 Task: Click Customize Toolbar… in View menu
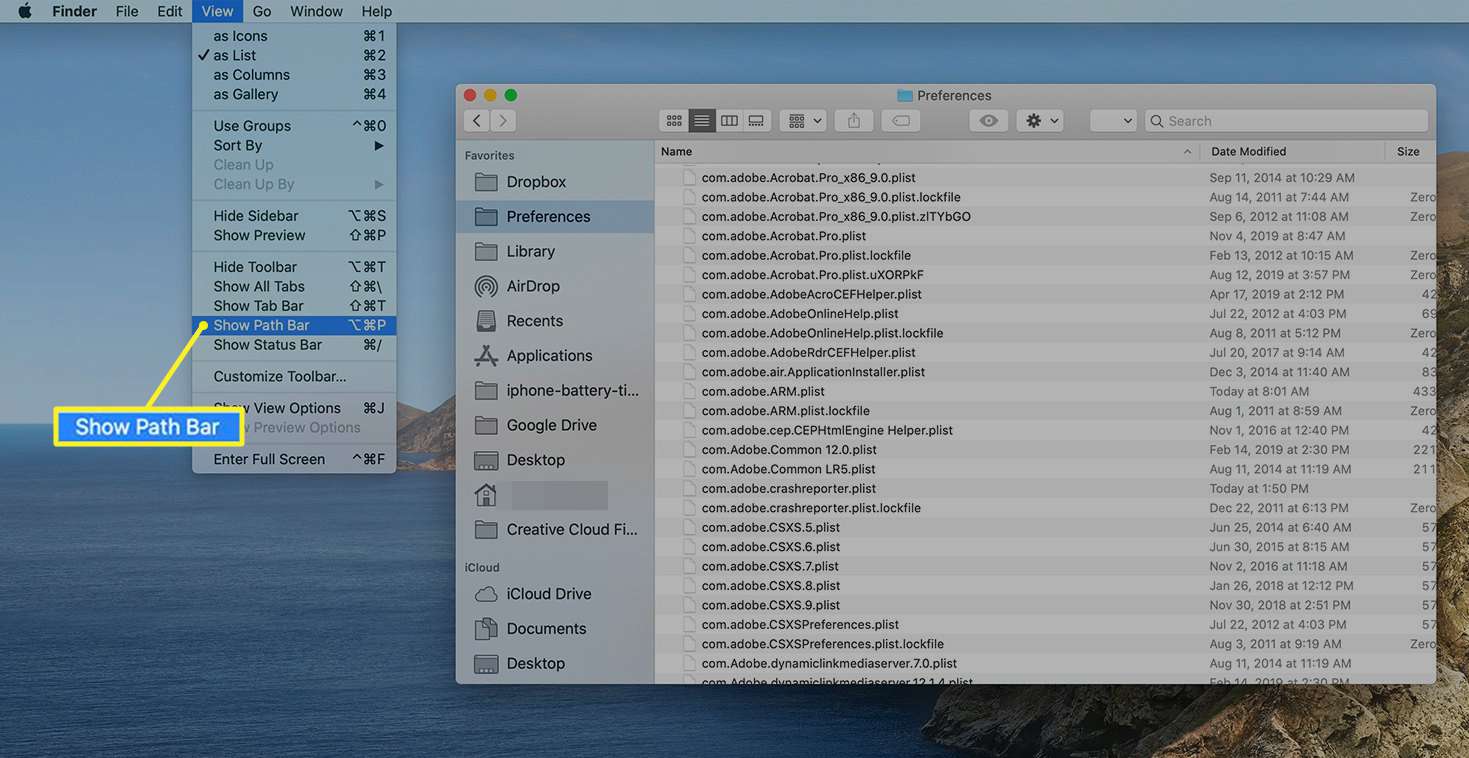279,377
